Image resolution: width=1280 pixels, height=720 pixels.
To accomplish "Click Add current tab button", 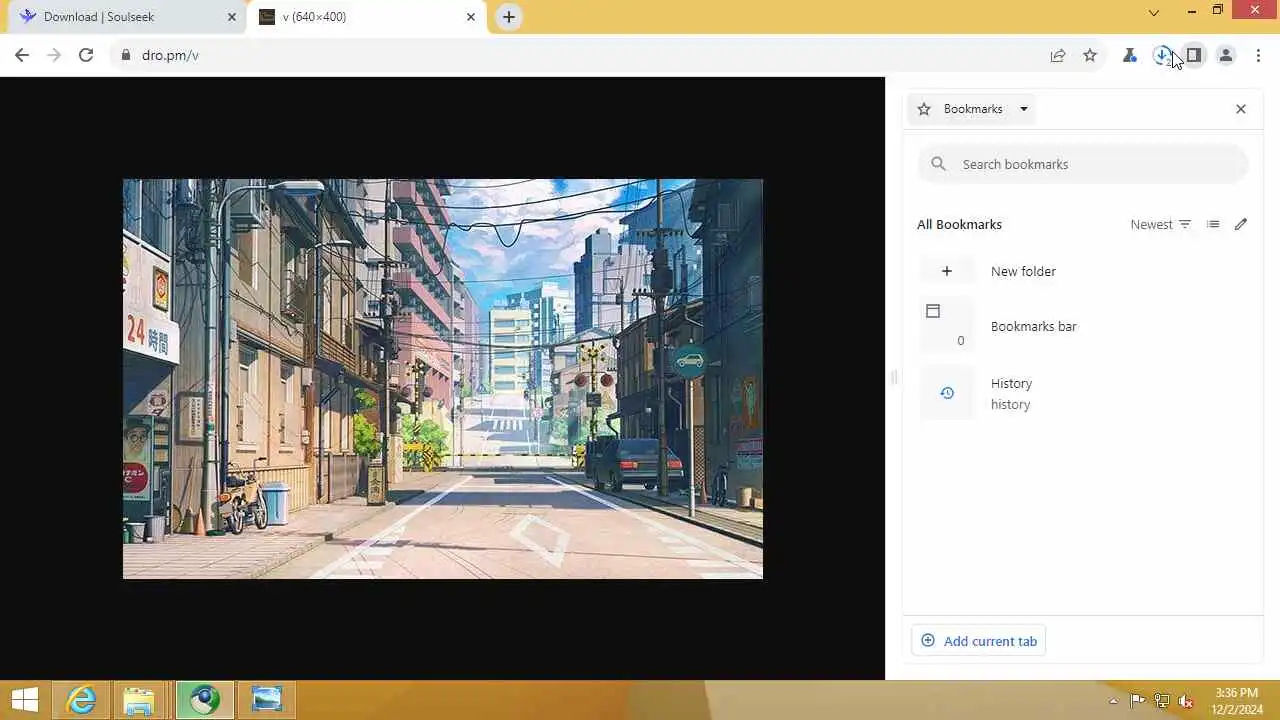I will pos(979,641).
